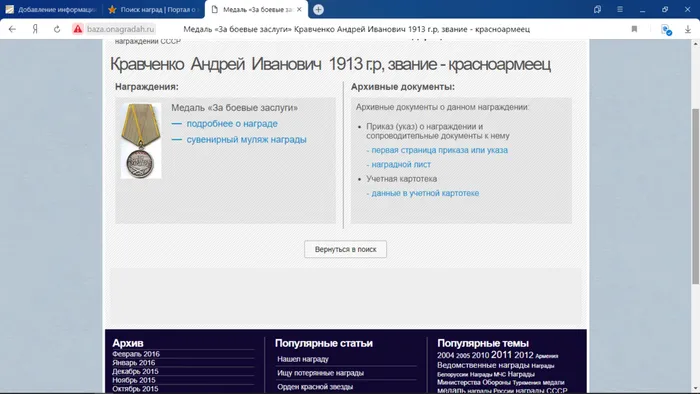Open popular article "Нашел награду"
The width and height of the screenshot is (700, 394).
[x=303, y=359]
